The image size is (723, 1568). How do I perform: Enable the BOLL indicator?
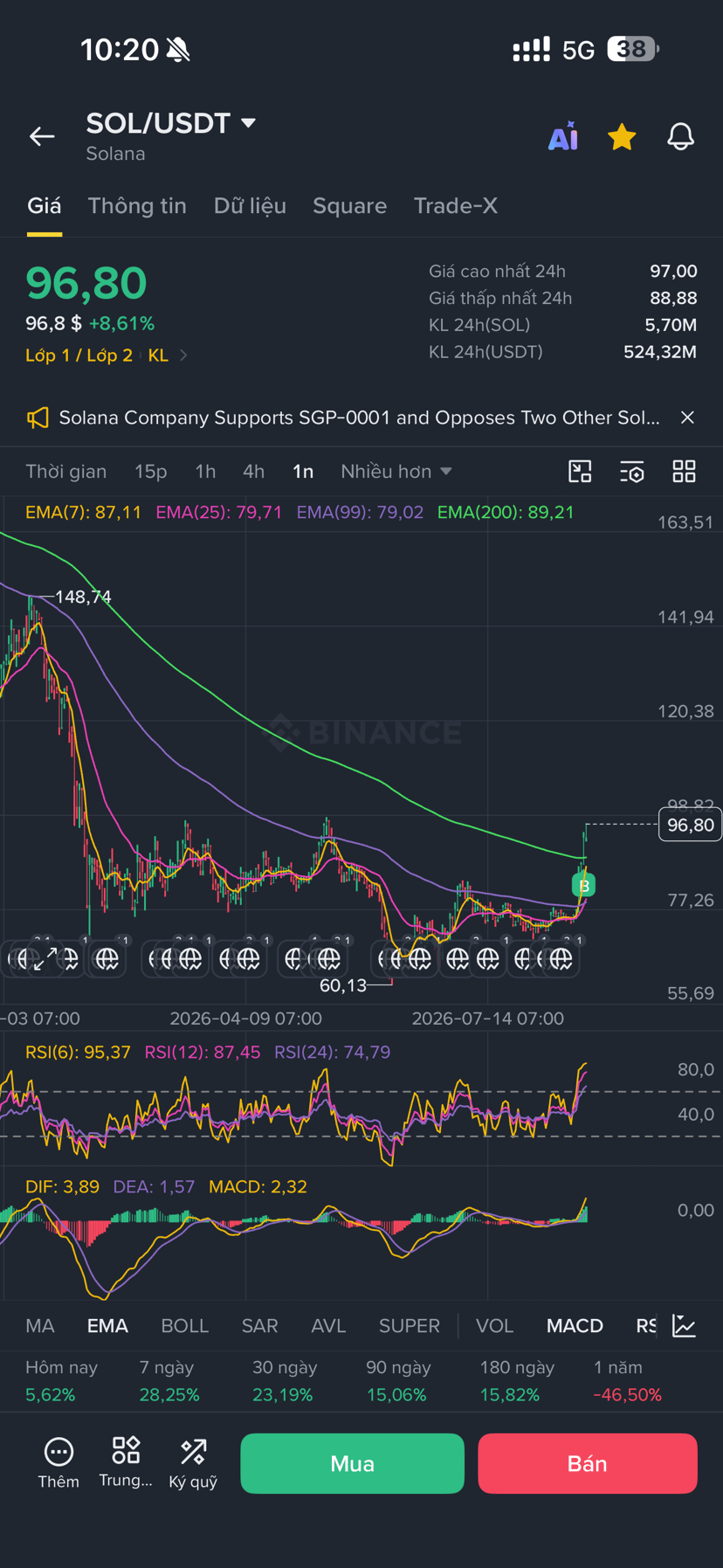(185, 1326)
